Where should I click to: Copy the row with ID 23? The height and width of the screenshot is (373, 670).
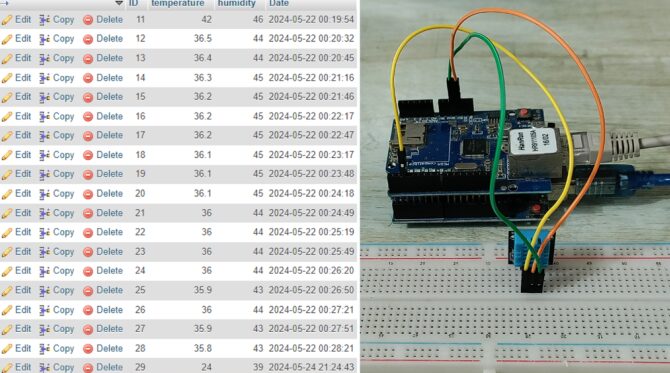(57, 252)
